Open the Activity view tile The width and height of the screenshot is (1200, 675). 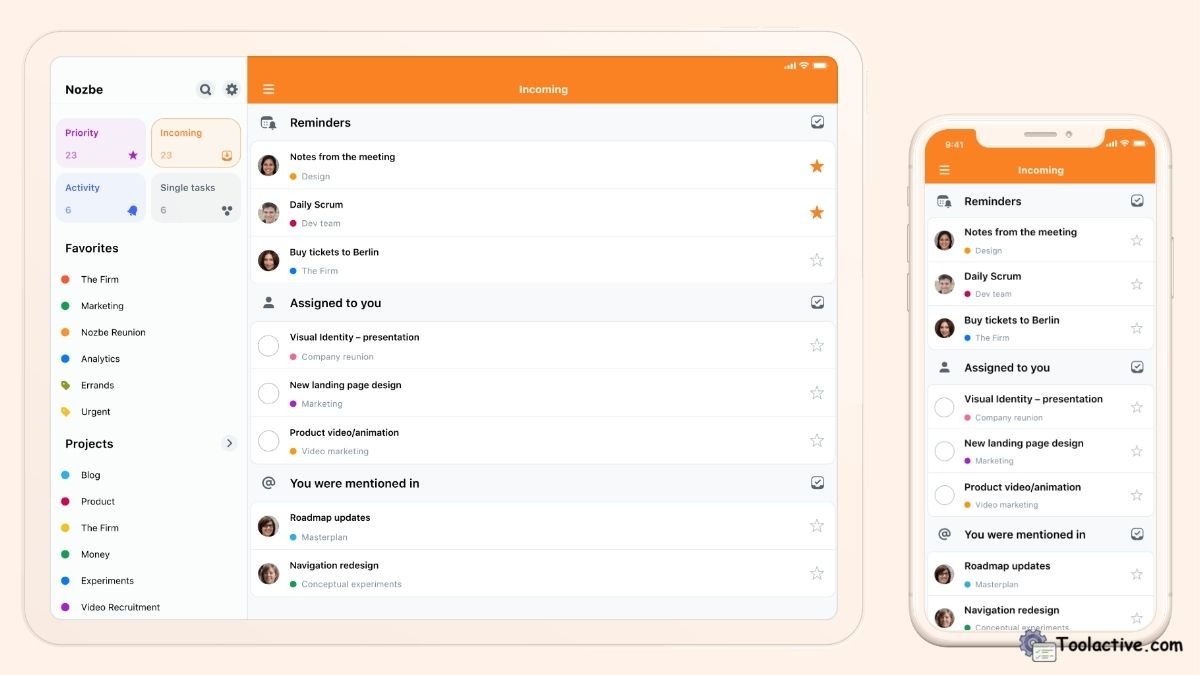[x=101, y=198]
